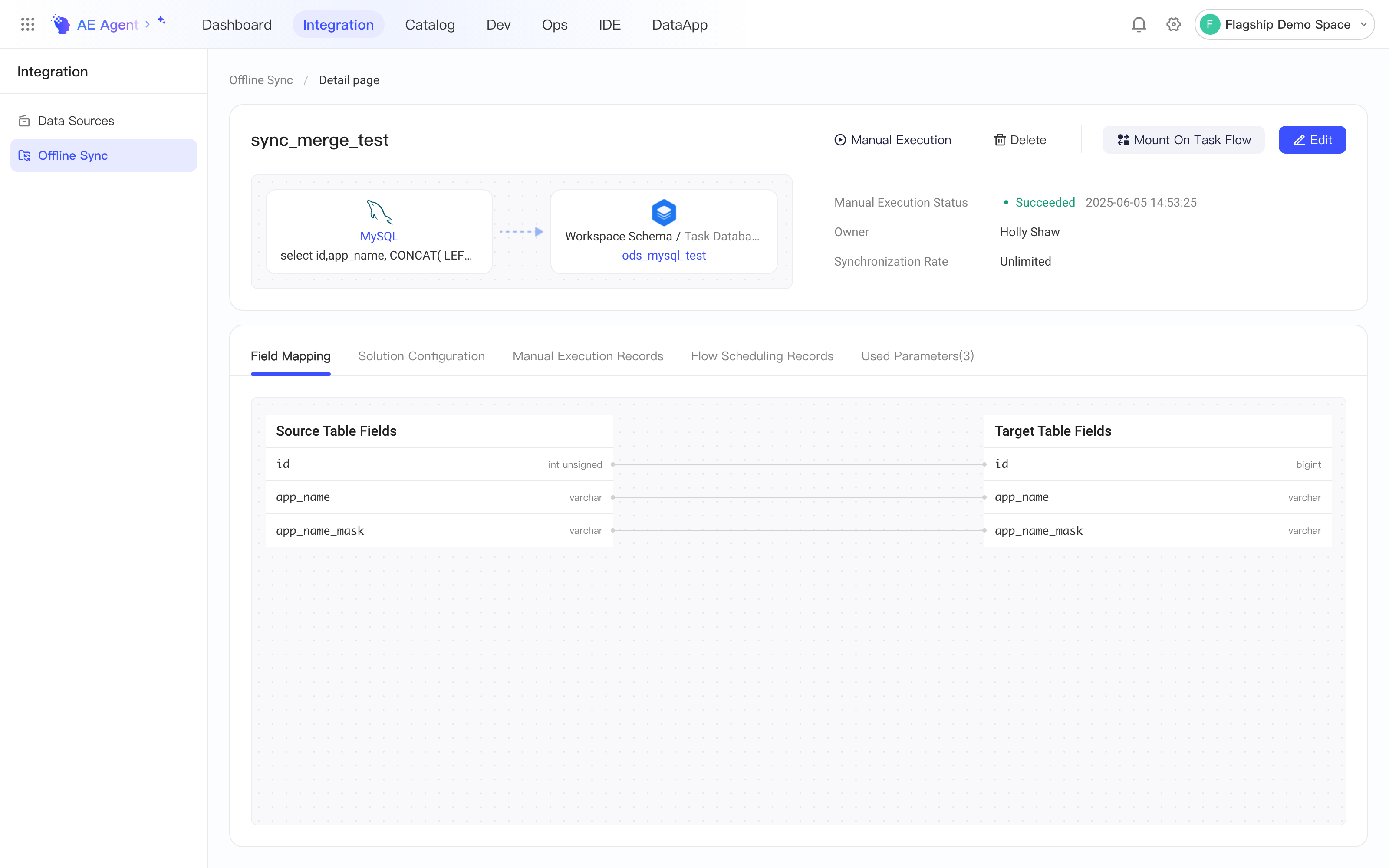
Task: View the Used Parameters(3) tab
Action: [917, 356]
